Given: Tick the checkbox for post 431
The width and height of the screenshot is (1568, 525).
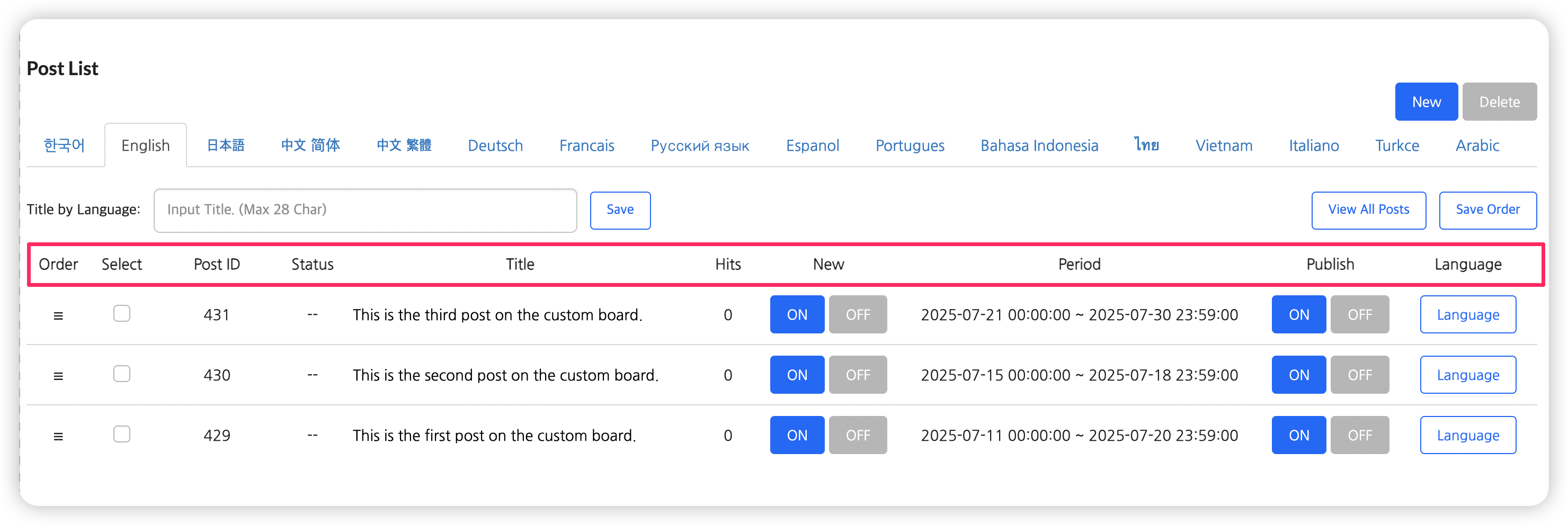Looking at the screenshot, I should coord(122,313).
